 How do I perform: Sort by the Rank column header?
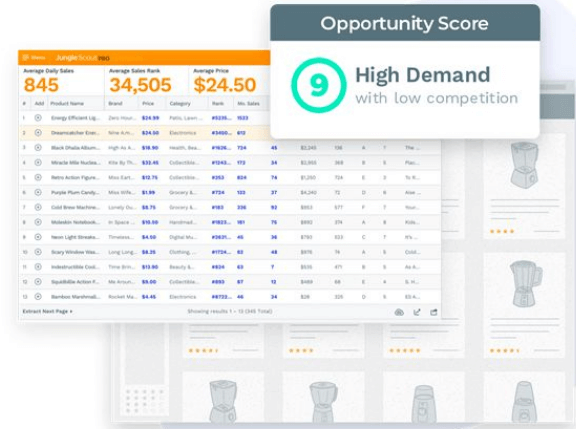pyautogui.click(x=218, y=104)
